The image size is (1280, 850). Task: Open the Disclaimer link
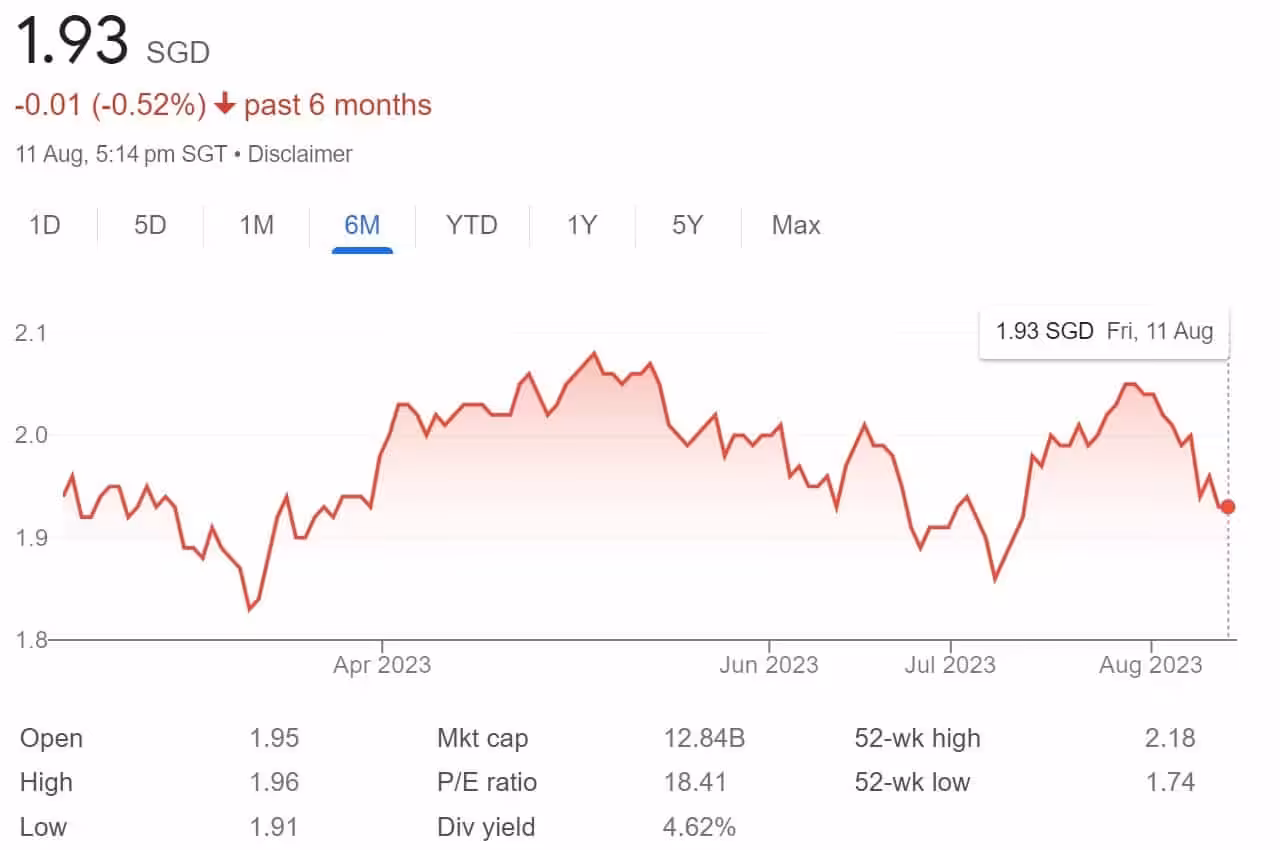point(300,154)
